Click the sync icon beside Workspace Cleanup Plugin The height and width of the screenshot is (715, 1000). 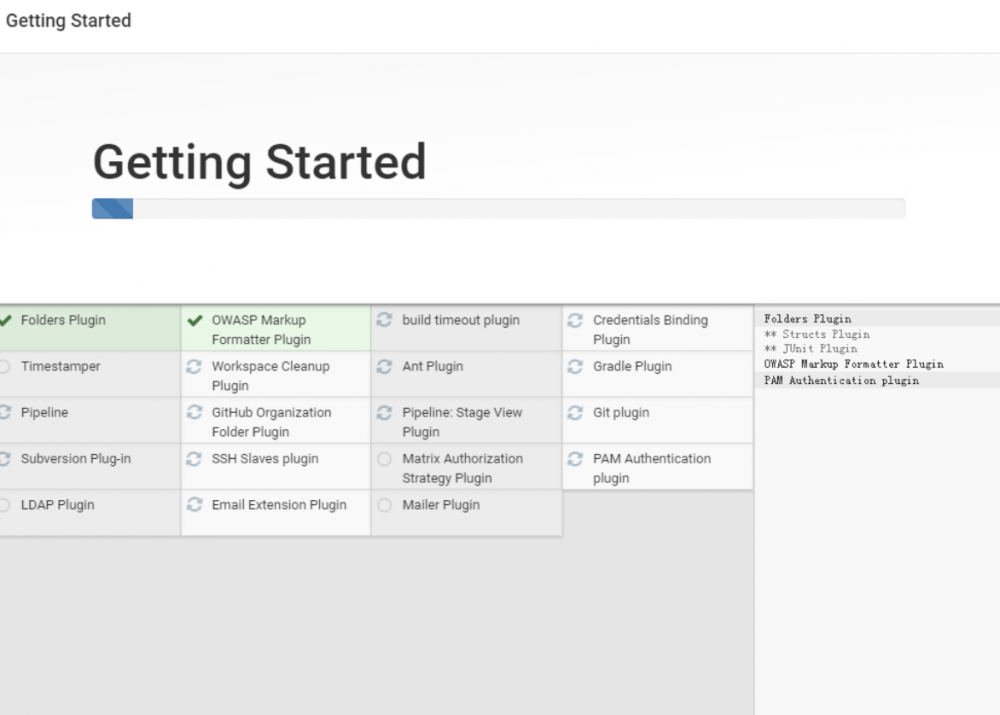point(194,367)
